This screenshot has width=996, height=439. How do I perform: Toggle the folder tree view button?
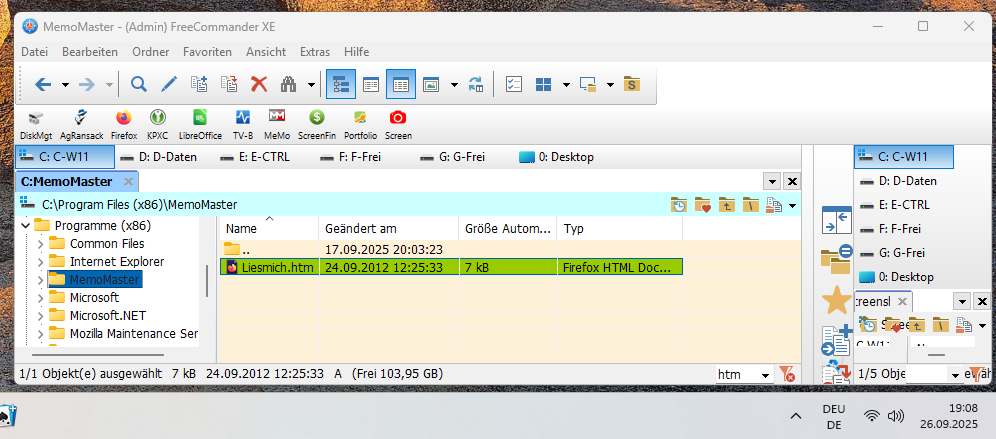click(341, 84)
